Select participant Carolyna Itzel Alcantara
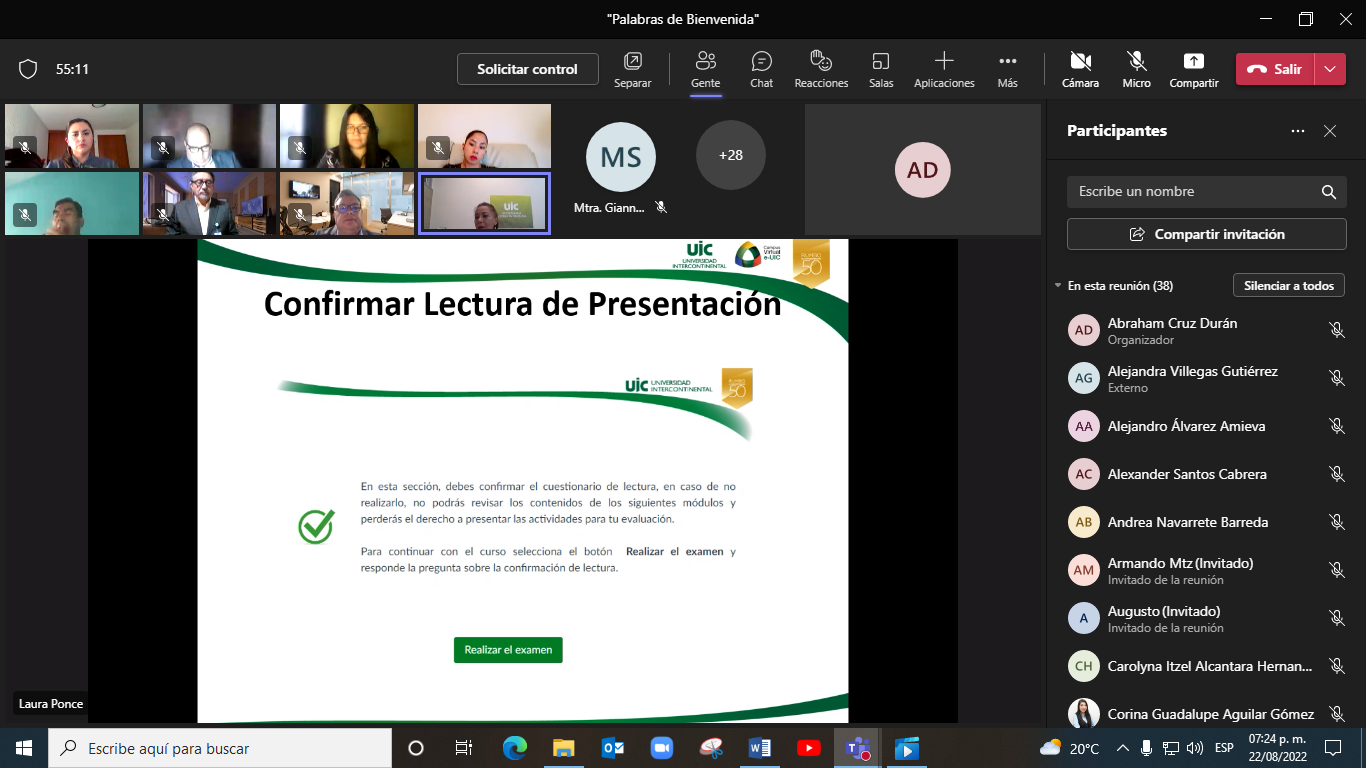 (1207, 666)
